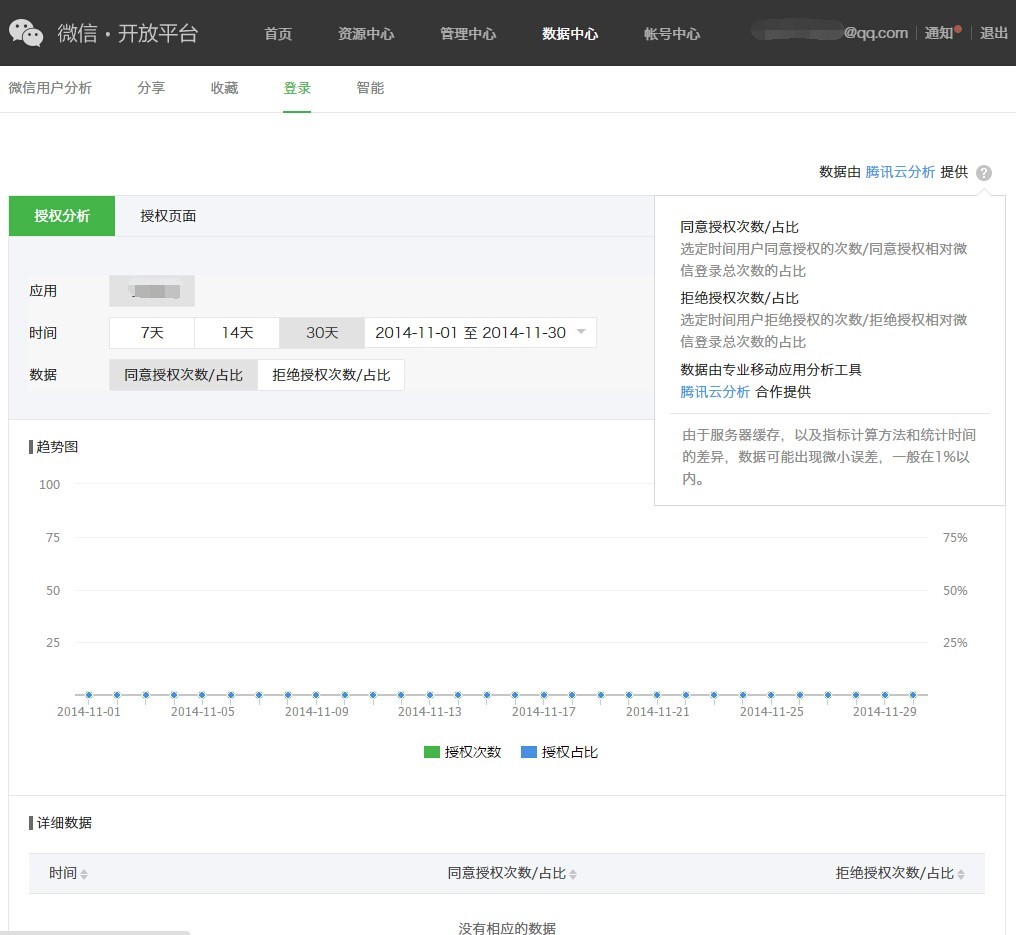The width and height of the screenshot is (1016, 935).
Task: Sort by 同意授权次数/占比 column arrows
Action: pyautogui.click(x=573, y=874)
